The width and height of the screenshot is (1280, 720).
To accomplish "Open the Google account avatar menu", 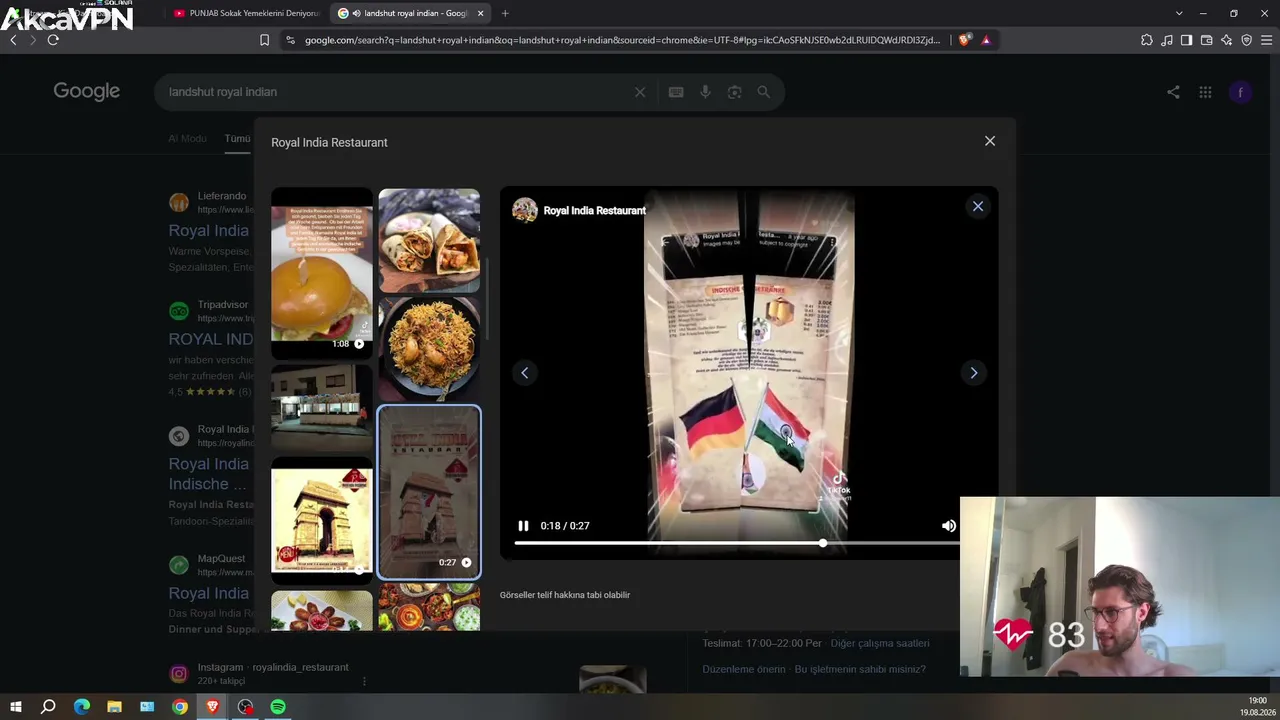I will [x=1241, y=92].
